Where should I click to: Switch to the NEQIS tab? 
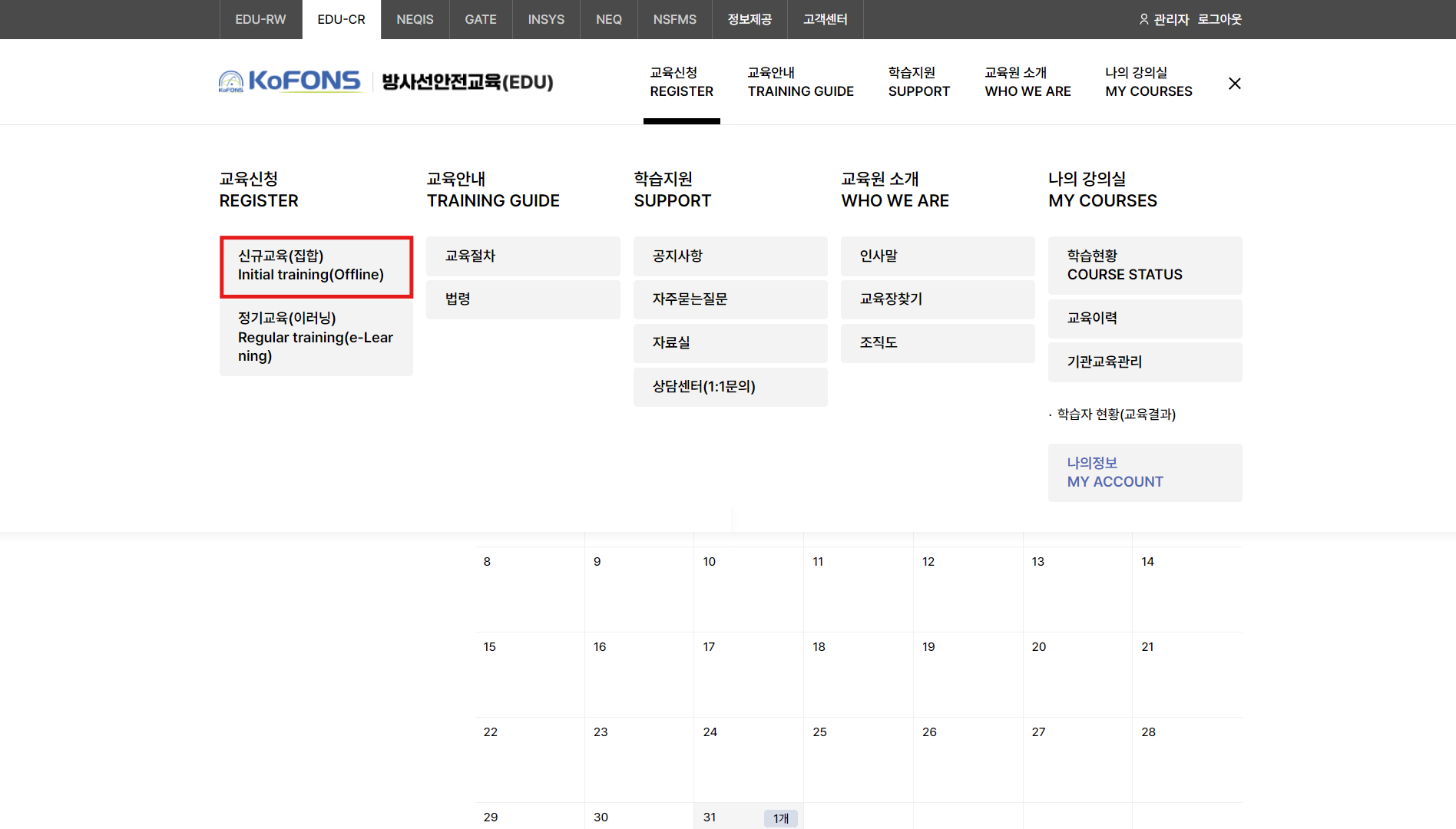[x=415, y=19]
